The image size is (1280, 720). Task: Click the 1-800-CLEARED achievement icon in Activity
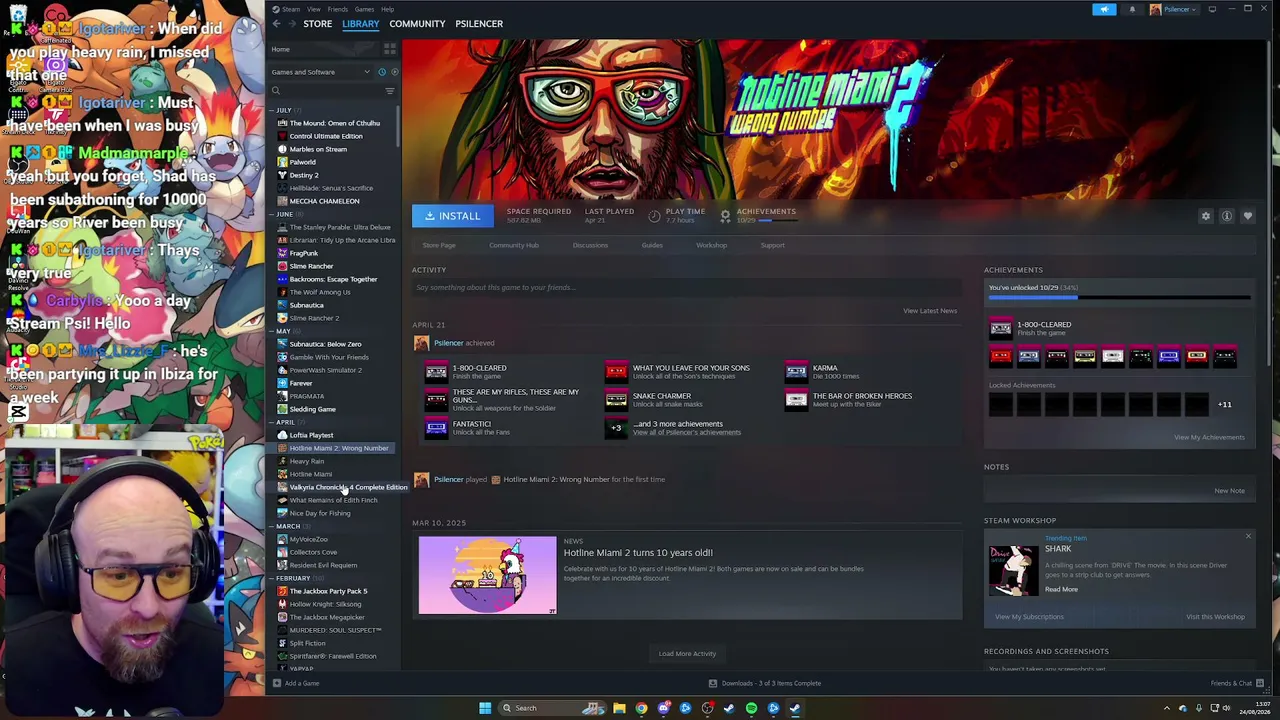(x=436, y=372)
